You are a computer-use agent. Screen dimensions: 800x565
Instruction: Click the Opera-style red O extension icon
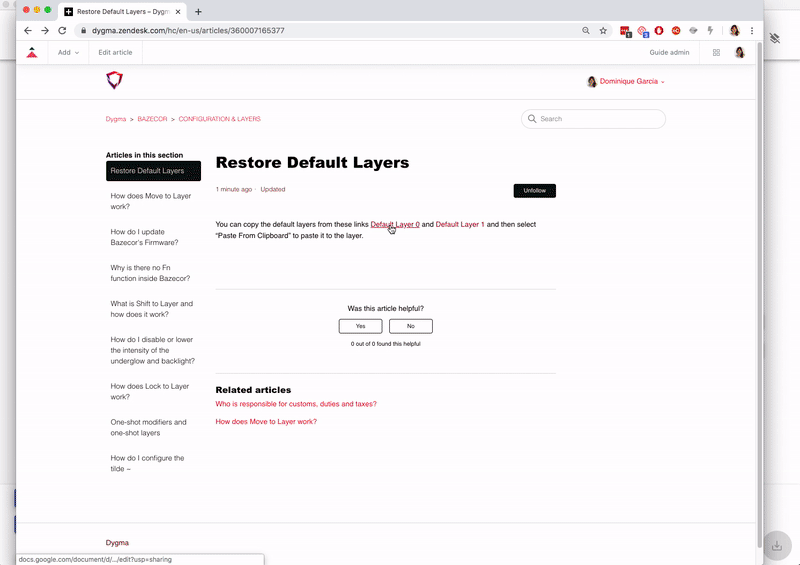659,31
